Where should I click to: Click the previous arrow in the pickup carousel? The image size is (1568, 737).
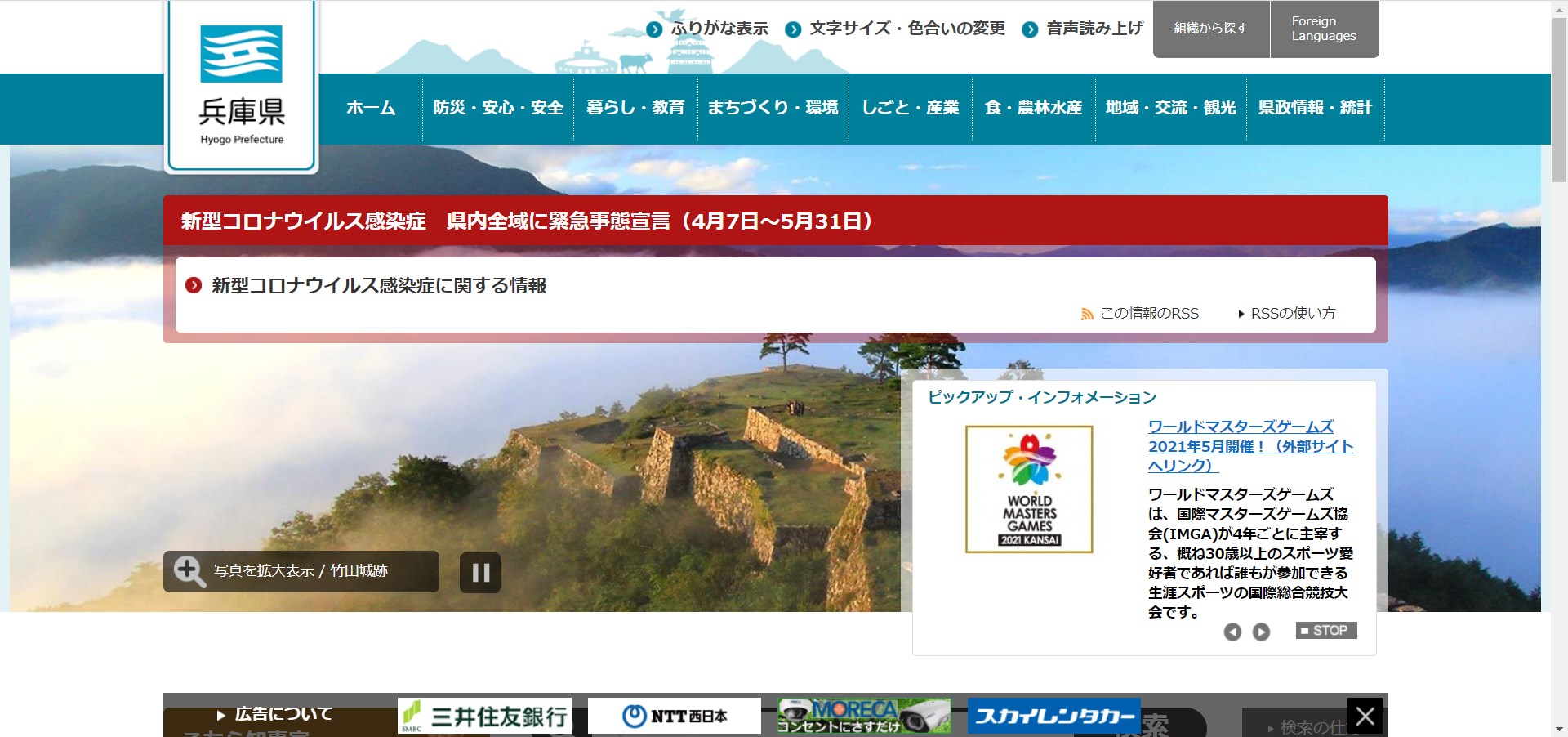click(1233, 631)
